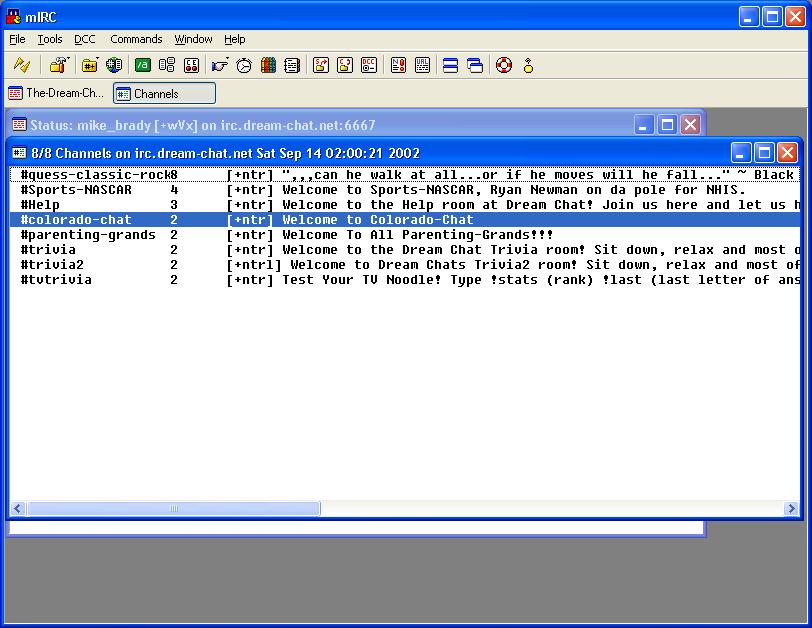Image resolution: width=812 pixels, height=628 pixels.
Task: Open the Tools menu
Action: click(x=50, y=39)
